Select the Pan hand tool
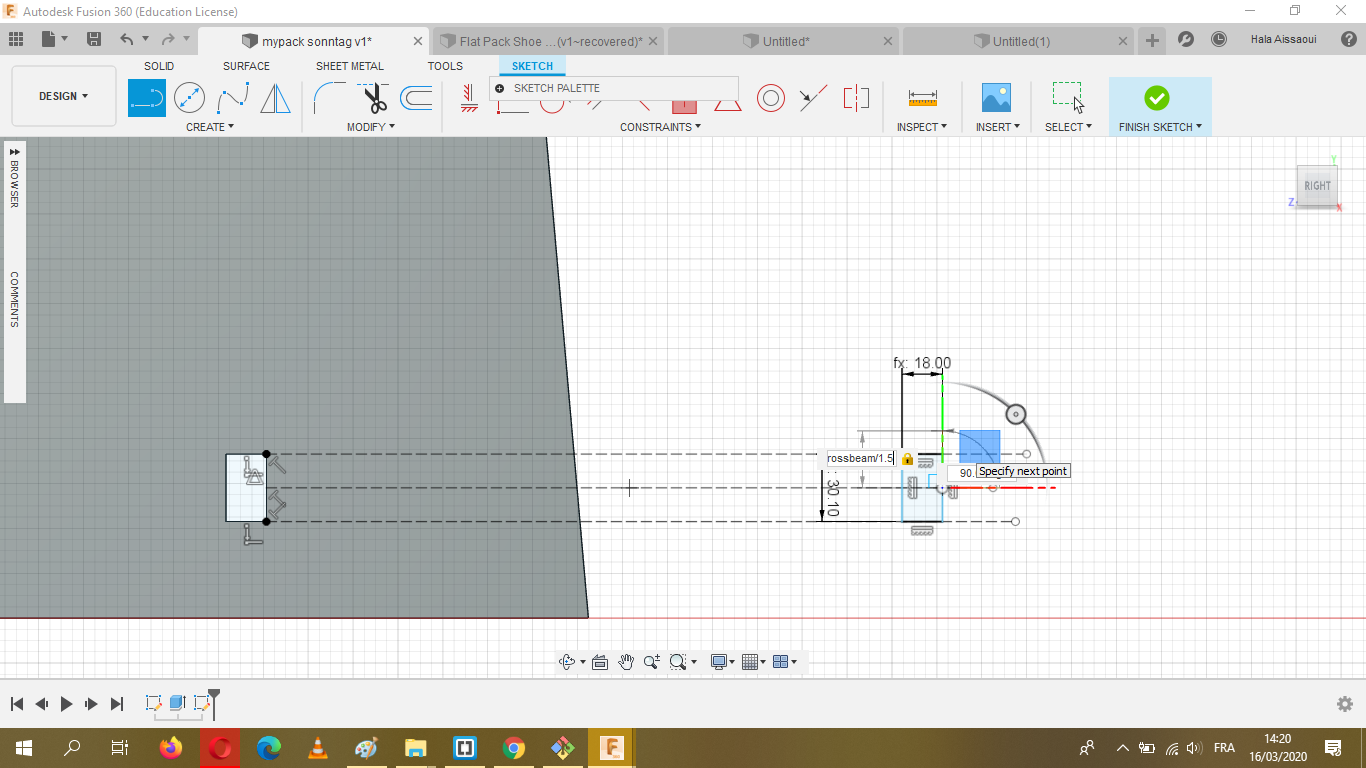The image size is (1366, 768). (x=626, y=662)
